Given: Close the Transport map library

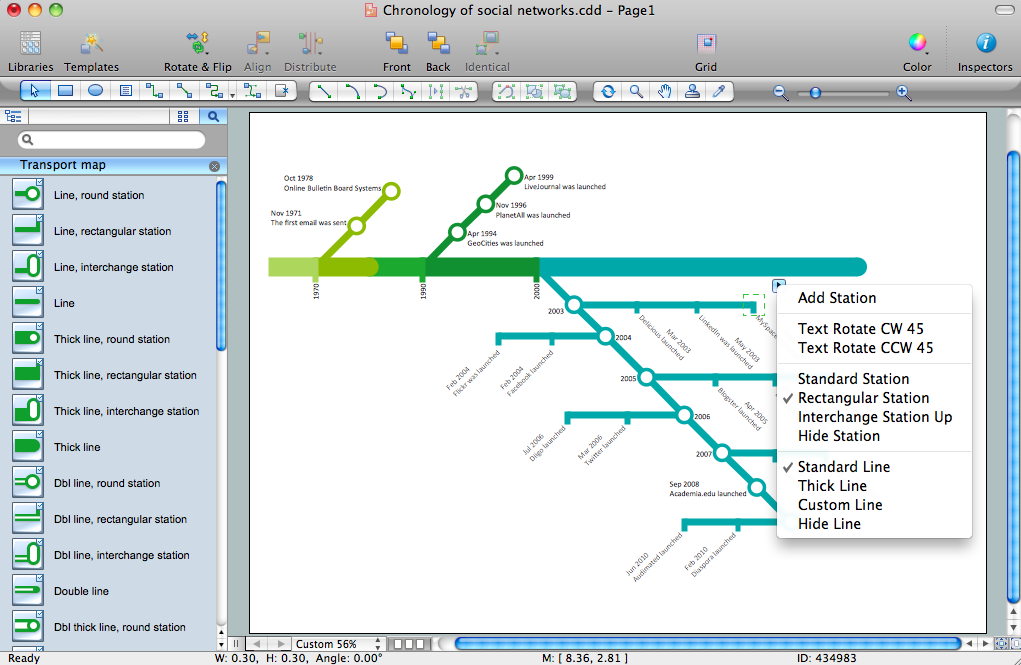Looking at the screenshot, I should pos(214,166).
